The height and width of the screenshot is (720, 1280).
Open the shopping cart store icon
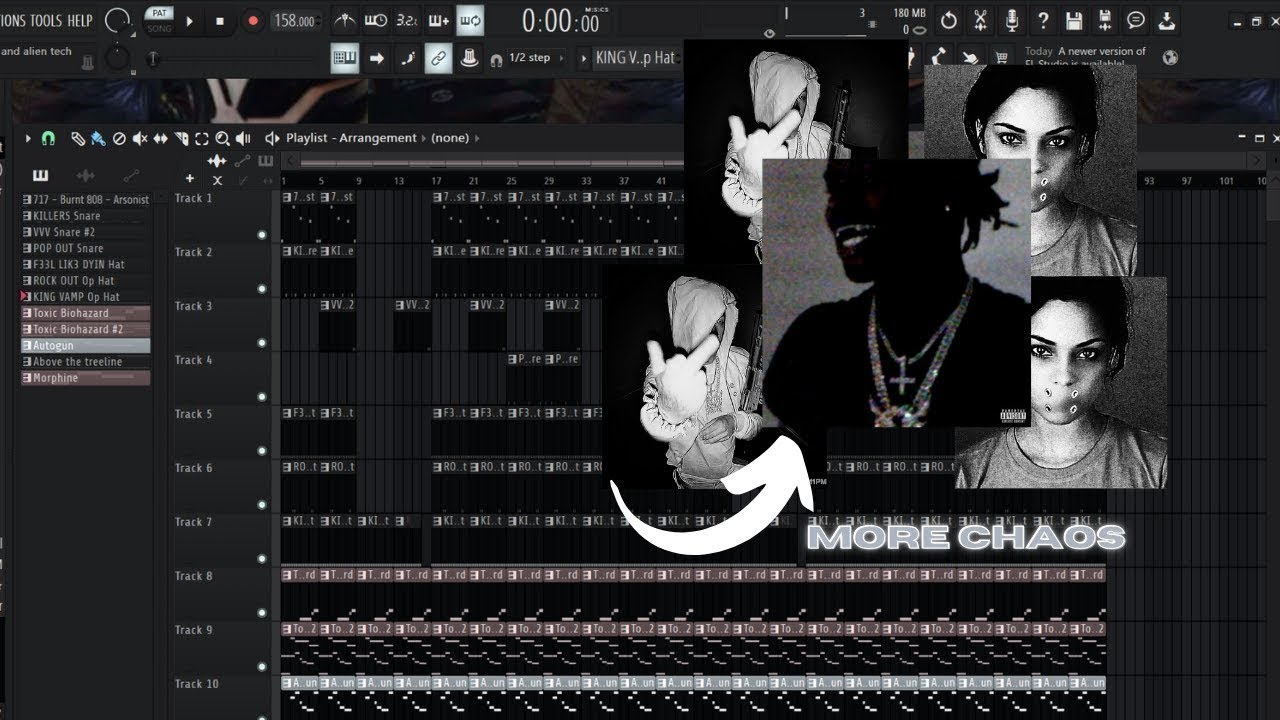pyautogui.click(x=1000, y=57)
